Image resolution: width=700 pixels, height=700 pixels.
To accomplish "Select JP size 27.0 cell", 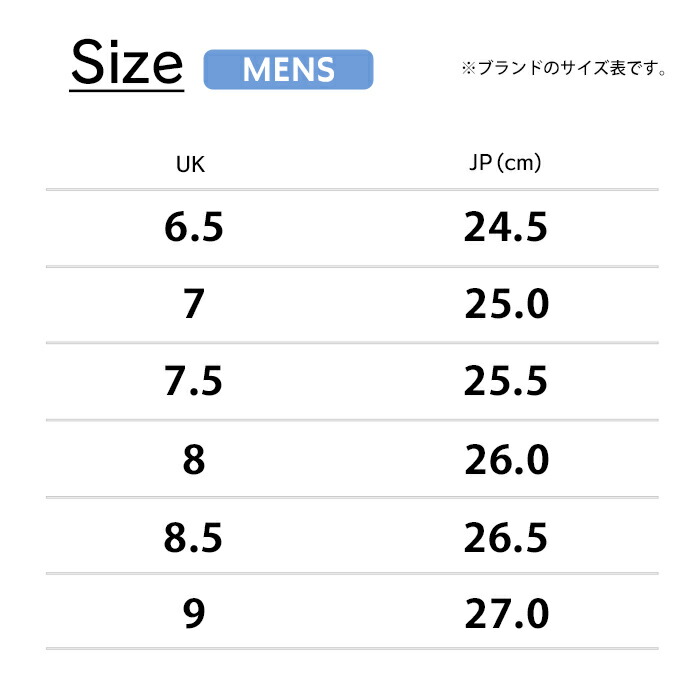I will coord(506,613).
